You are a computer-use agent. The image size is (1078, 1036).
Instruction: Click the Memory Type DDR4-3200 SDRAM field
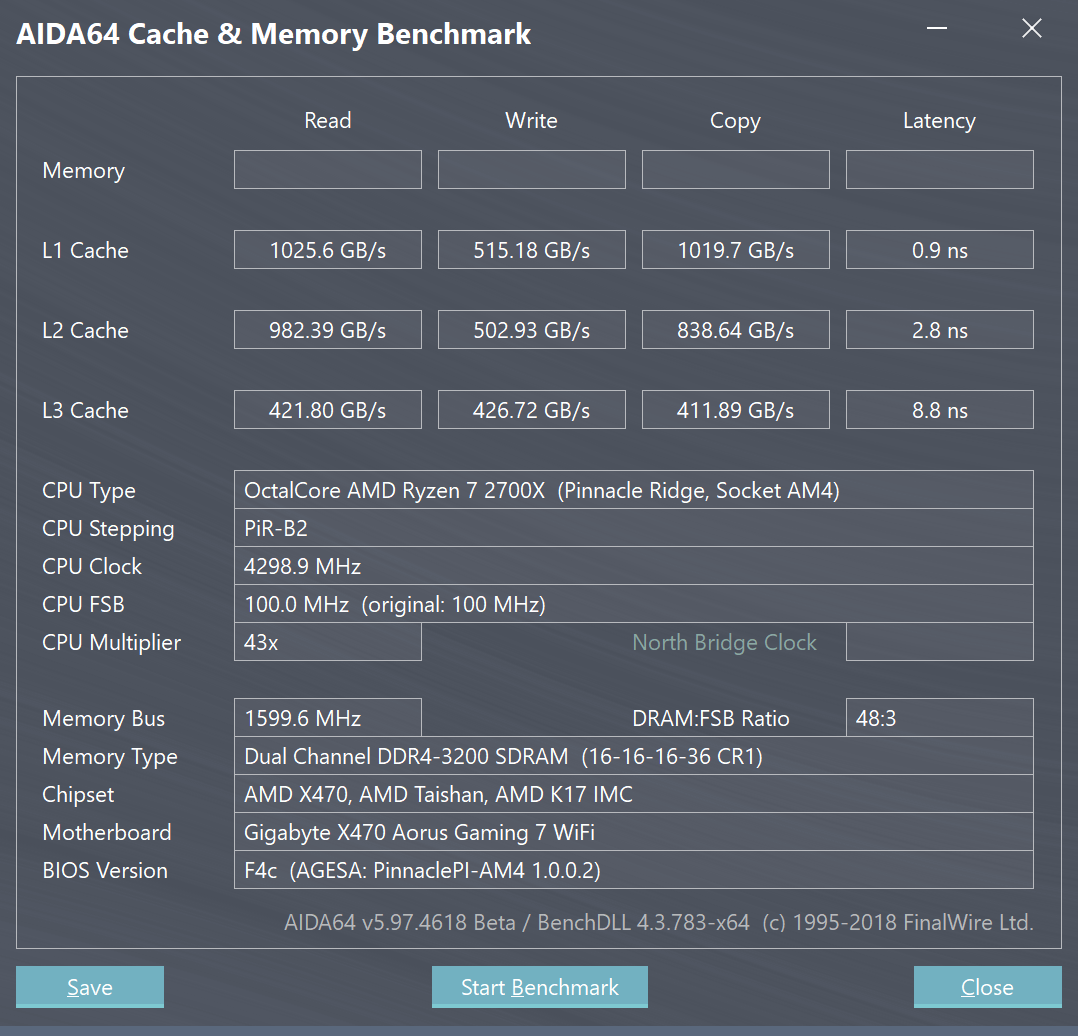pyautogui.click(x=634, y=756)
